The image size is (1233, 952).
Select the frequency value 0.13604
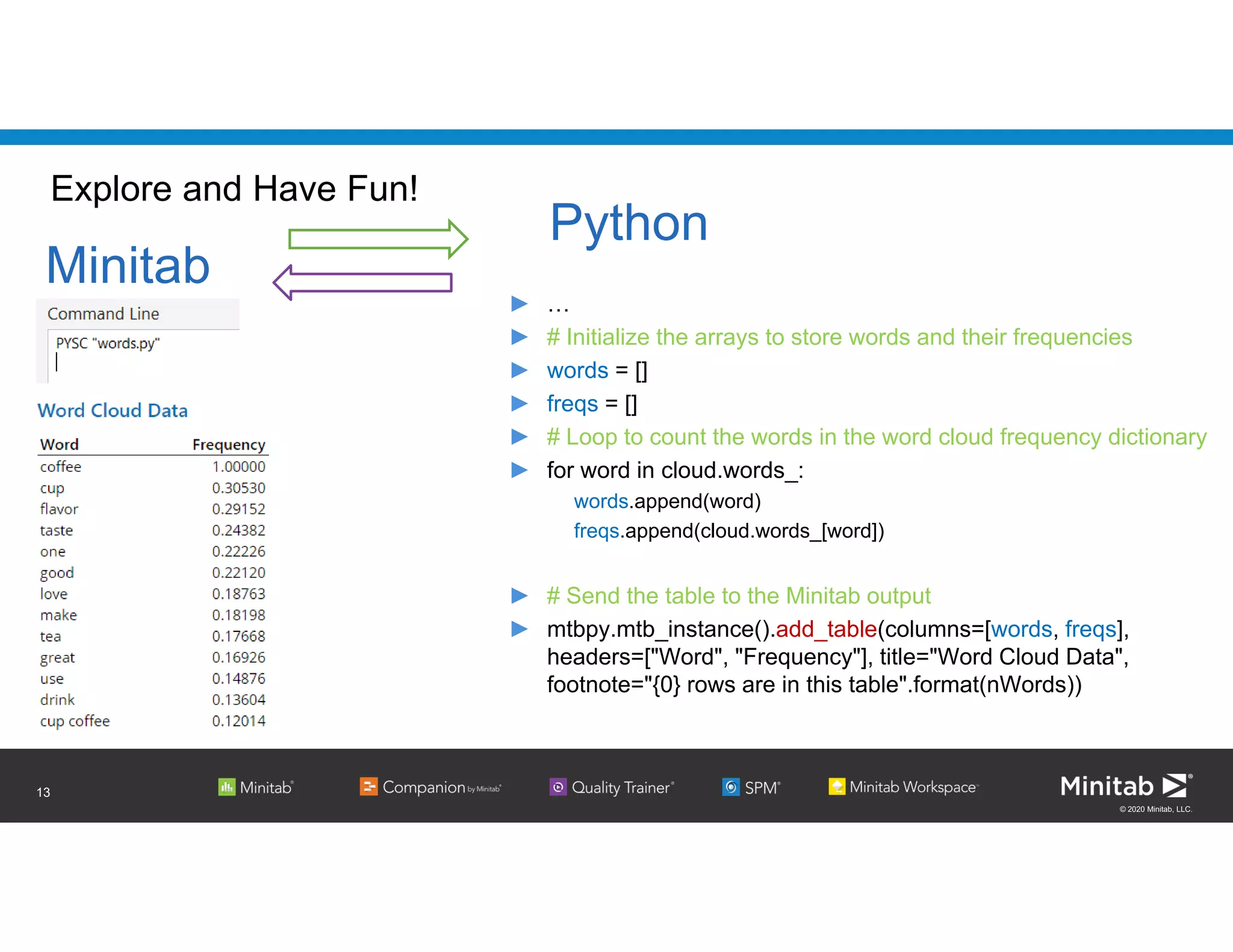click(238, 700)
